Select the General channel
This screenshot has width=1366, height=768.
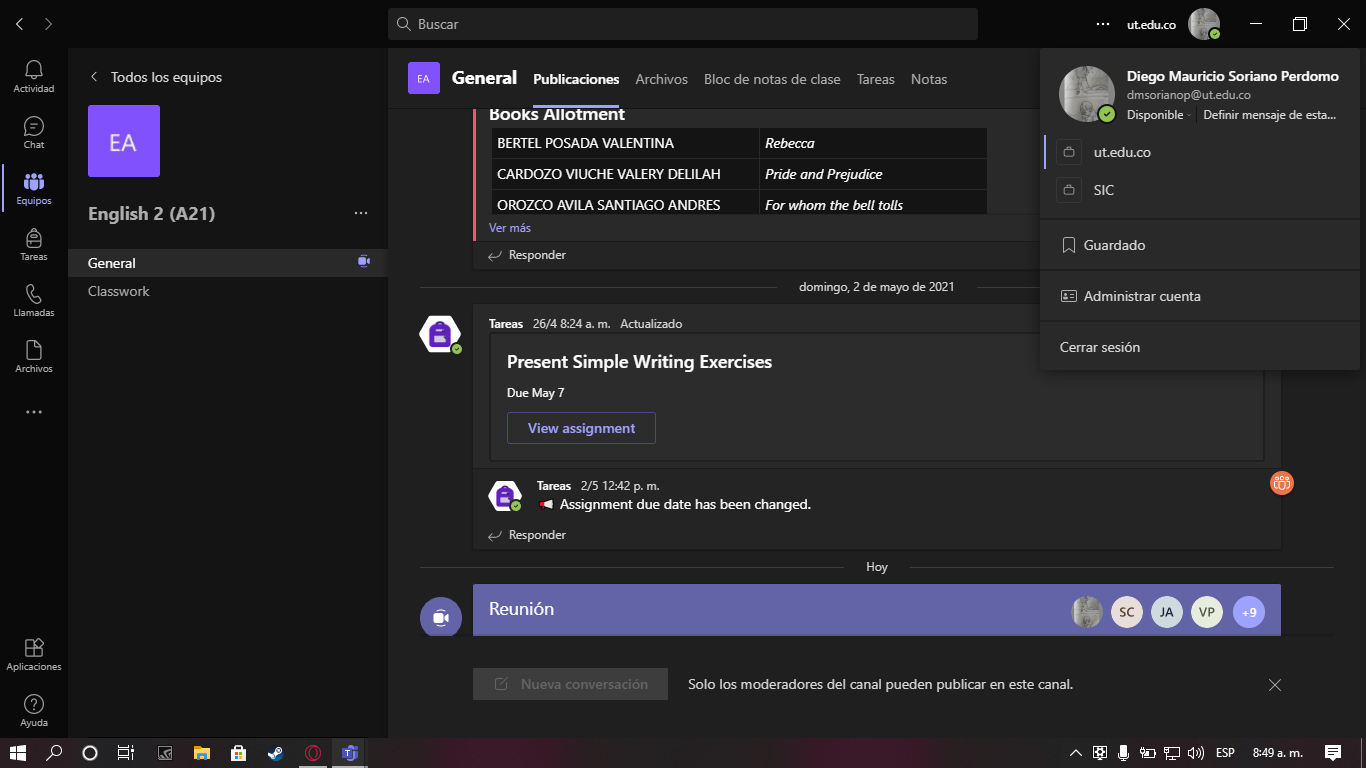click(x=228, y=263)
